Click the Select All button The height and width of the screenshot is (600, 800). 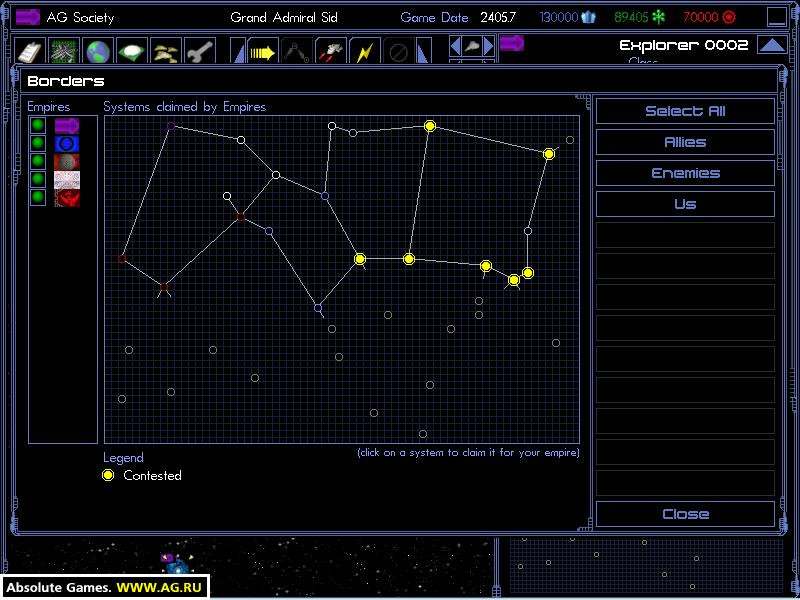pos(685,111)
